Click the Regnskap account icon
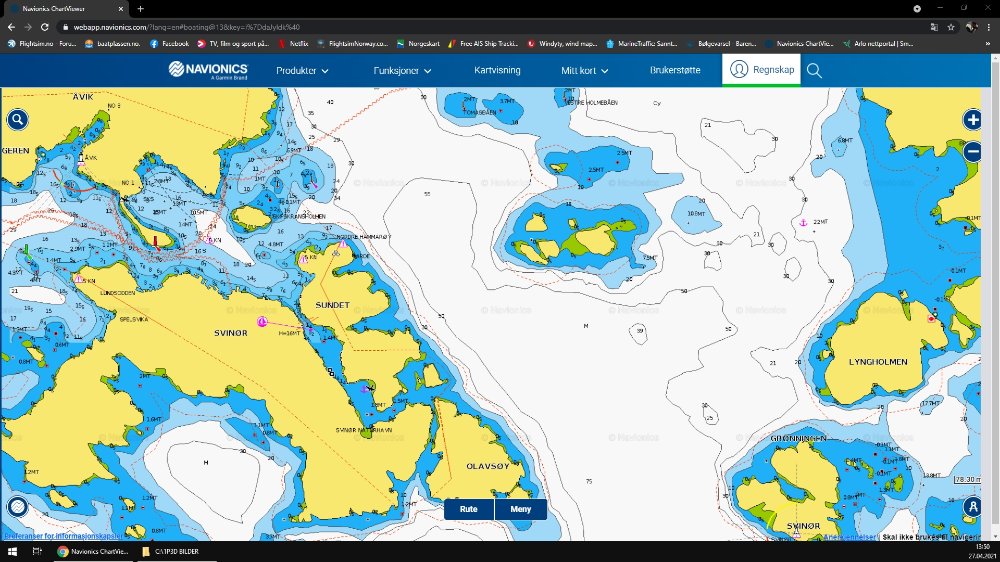1000x562 pixels. click(x=739, y=69)
